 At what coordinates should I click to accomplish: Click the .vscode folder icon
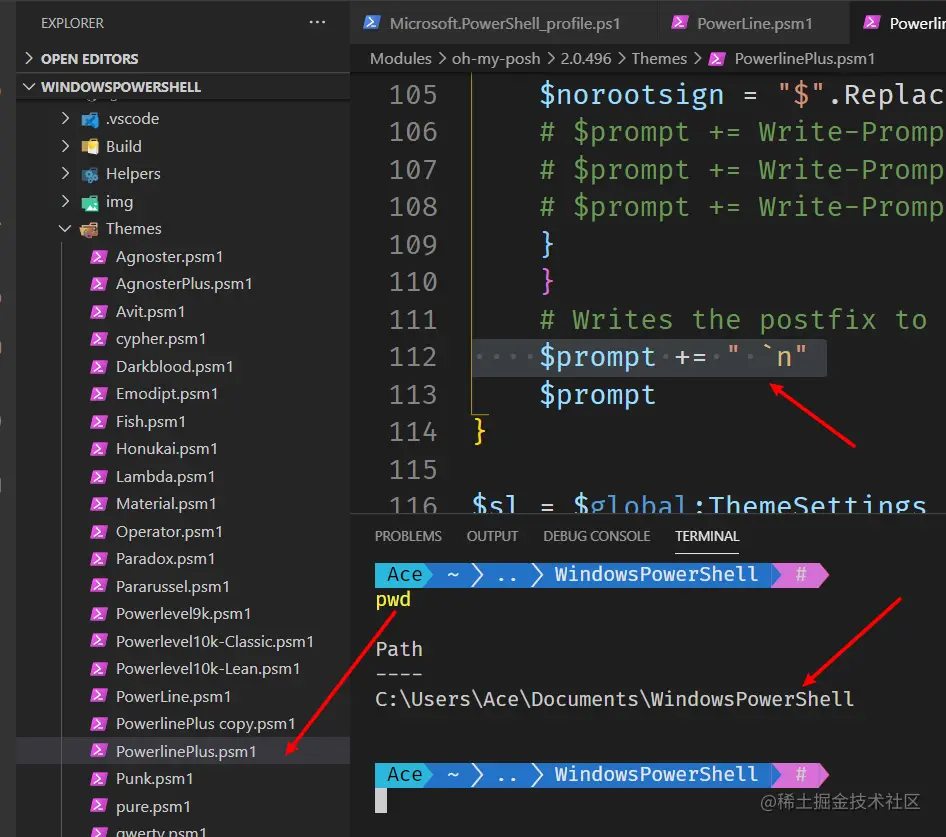(x=90, y=119)
